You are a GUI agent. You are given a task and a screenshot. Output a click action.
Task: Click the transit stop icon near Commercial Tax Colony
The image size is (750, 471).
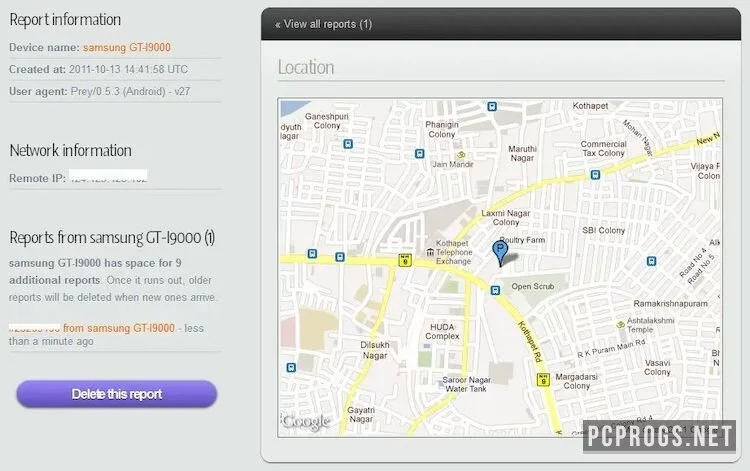click(x=595, y=175)
